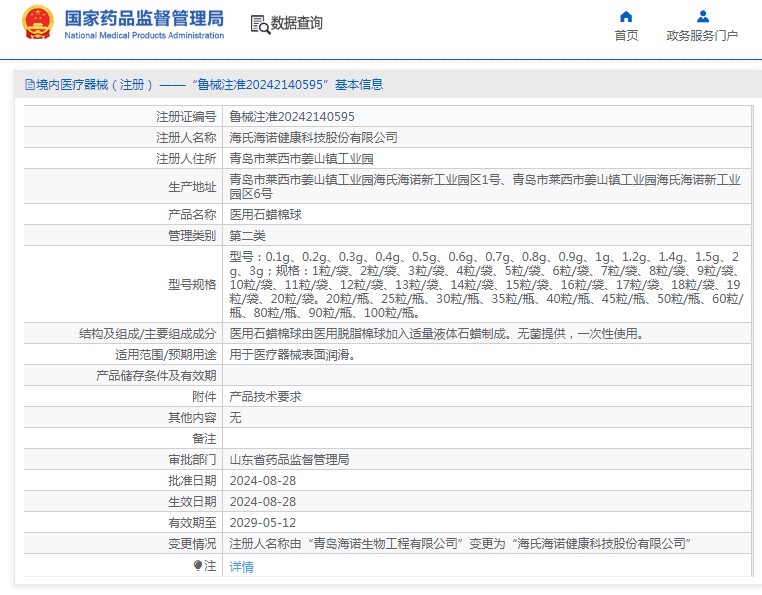Click the 注册人住所 row label
This screenshot has height=595, width=762.
pos(186,158)
